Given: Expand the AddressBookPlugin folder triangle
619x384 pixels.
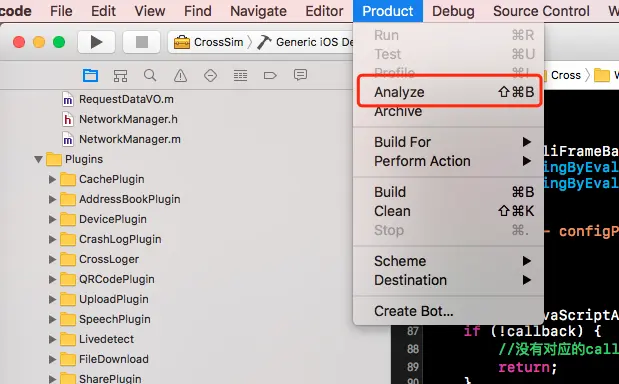Looking at the screenshot, I should [52, 199].
